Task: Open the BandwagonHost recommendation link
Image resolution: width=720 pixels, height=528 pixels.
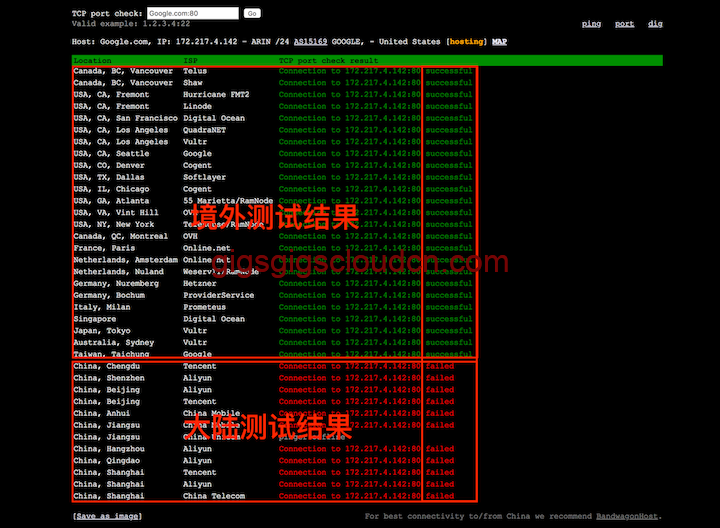Action: [x=627, y=516]
